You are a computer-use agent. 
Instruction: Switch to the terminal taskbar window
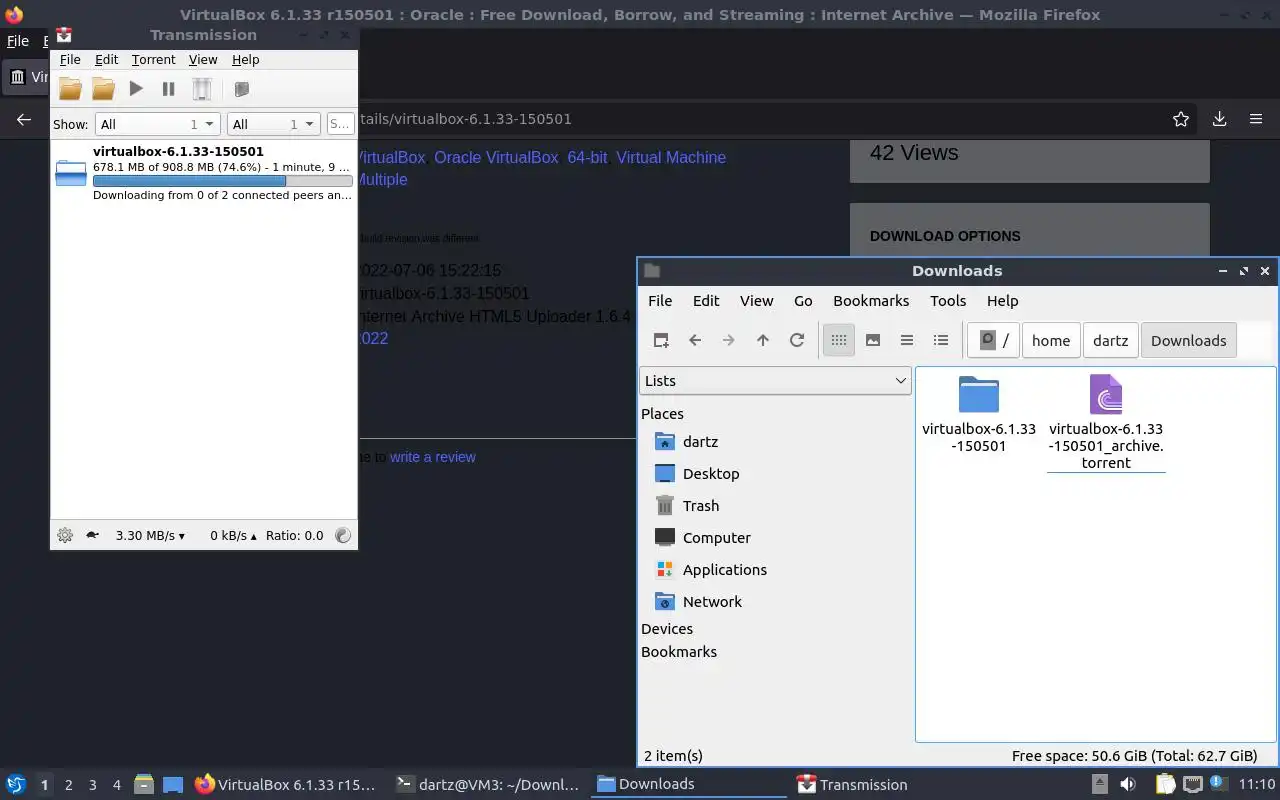(487, 785)
